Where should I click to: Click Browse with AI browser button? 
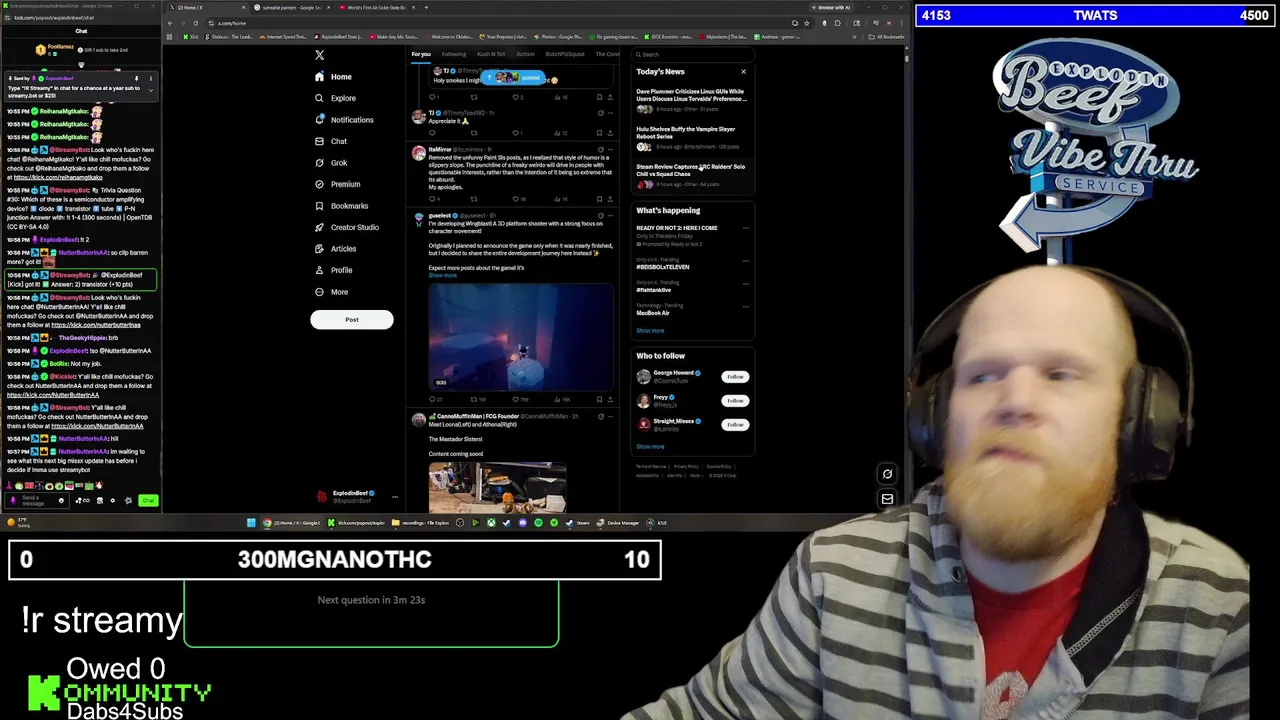829,8
